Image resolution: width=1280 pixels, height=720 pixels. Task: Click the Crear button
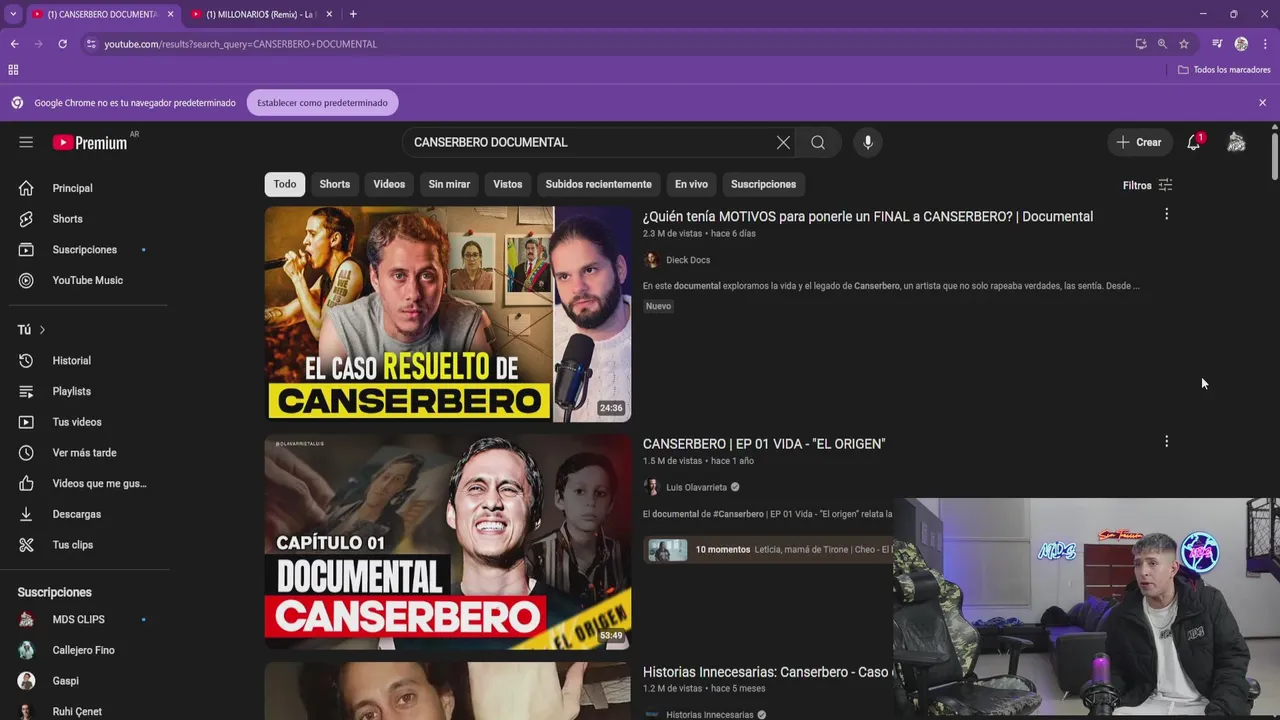tap(1139, 142)
